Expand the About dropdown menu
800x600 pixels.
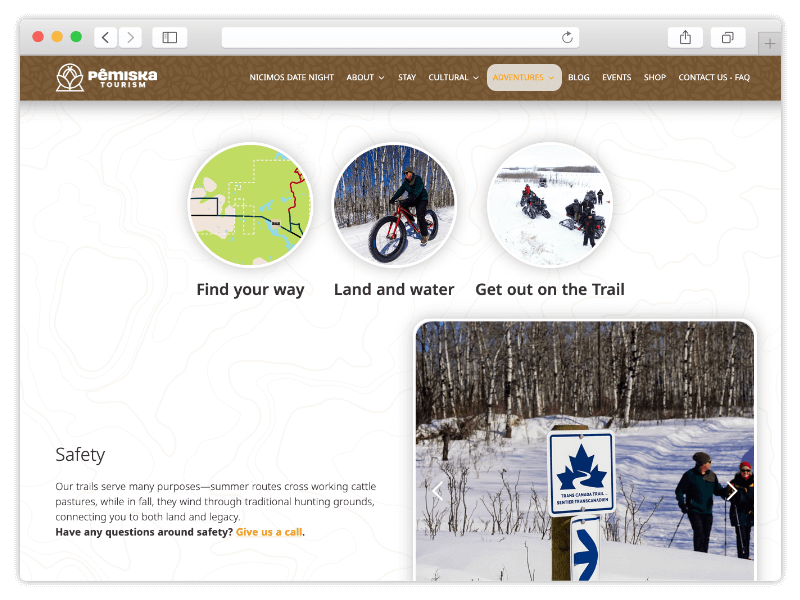[x=365, y=78]
